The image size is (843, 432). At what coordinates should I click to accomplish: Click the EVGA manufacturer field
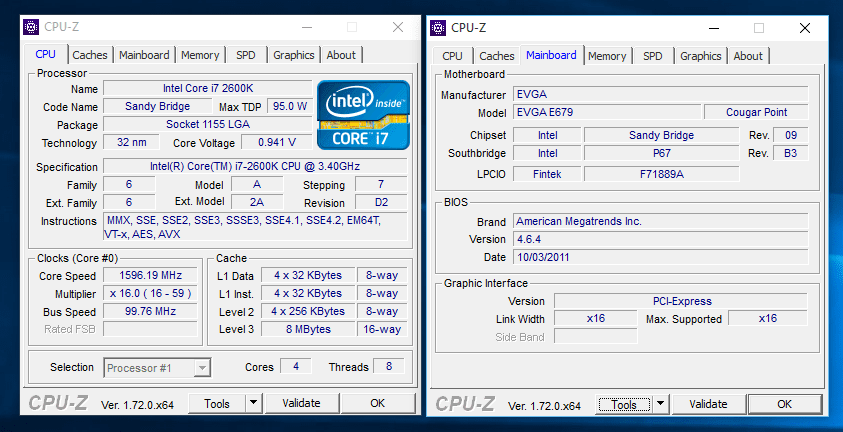(x=660, y=94)
